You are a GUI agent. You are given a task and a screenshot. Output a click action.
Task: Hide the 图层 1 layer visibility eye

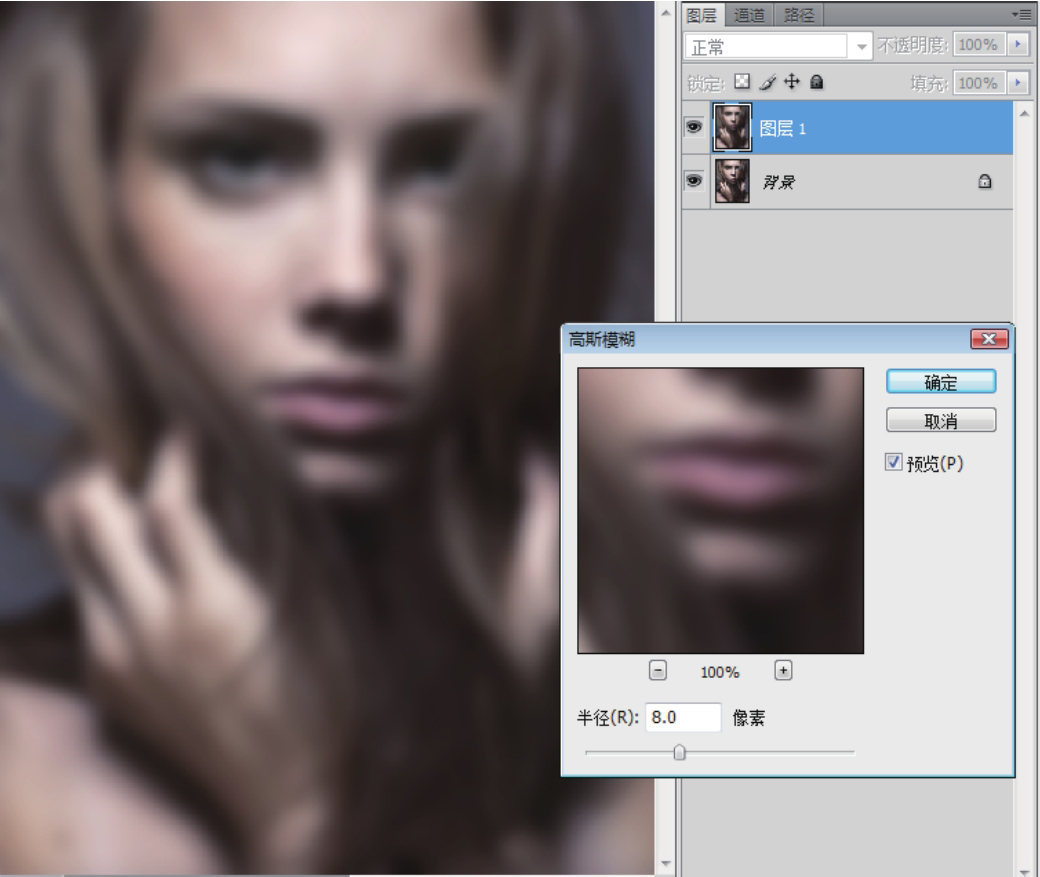pyautogui.click(x=692, y=129)
